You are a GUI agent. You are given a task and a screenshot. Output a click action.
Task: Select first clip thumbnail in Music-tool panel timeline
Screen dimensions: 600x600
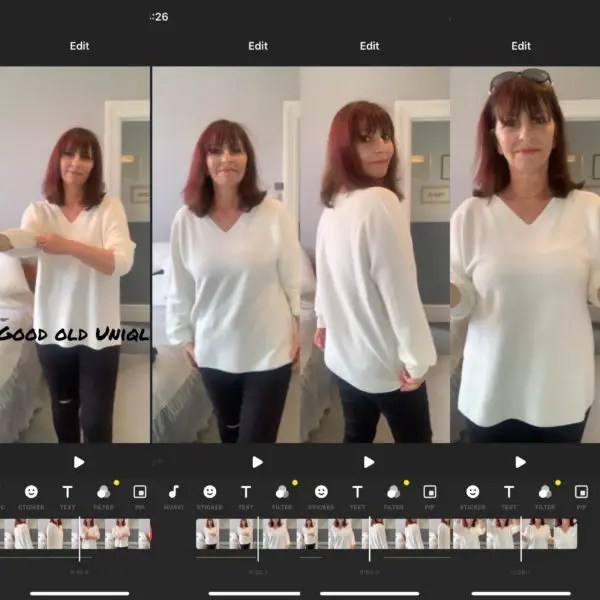coord(212,534)
